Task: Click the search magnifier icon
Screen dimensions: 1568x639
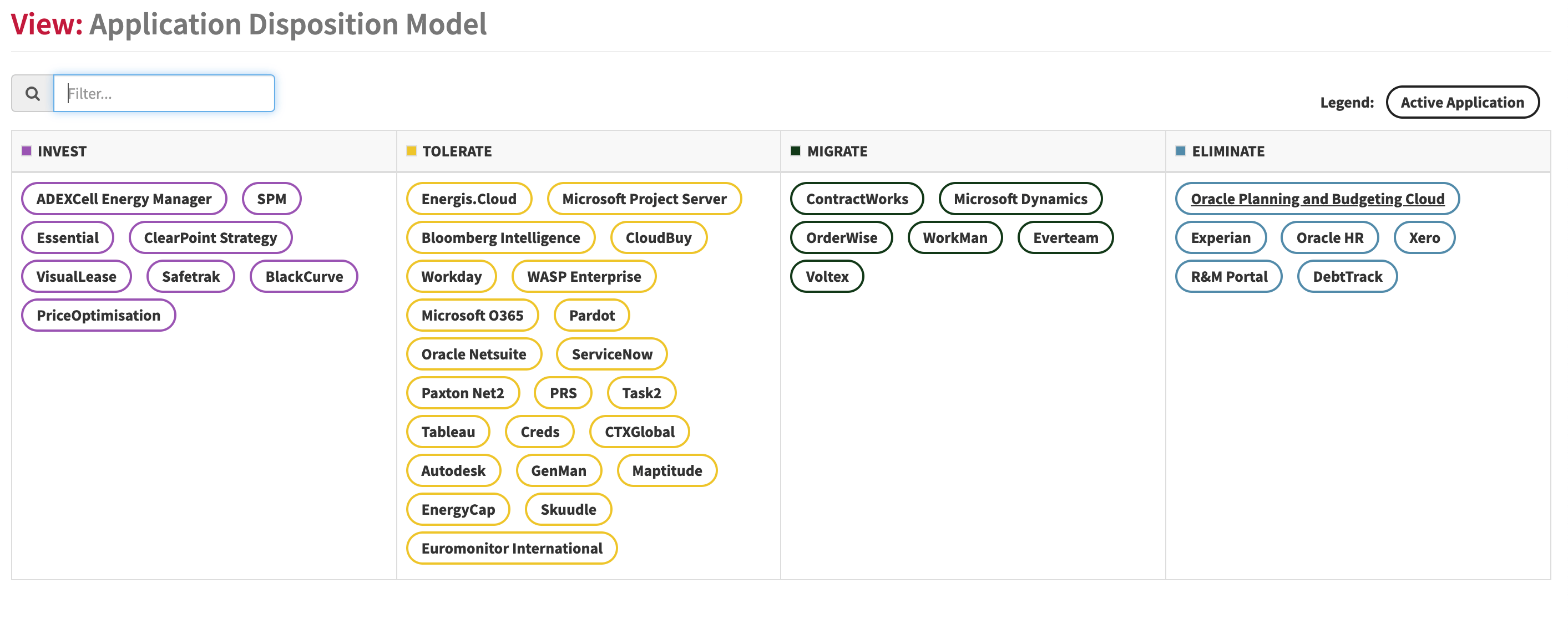Action: coord(33,93)
